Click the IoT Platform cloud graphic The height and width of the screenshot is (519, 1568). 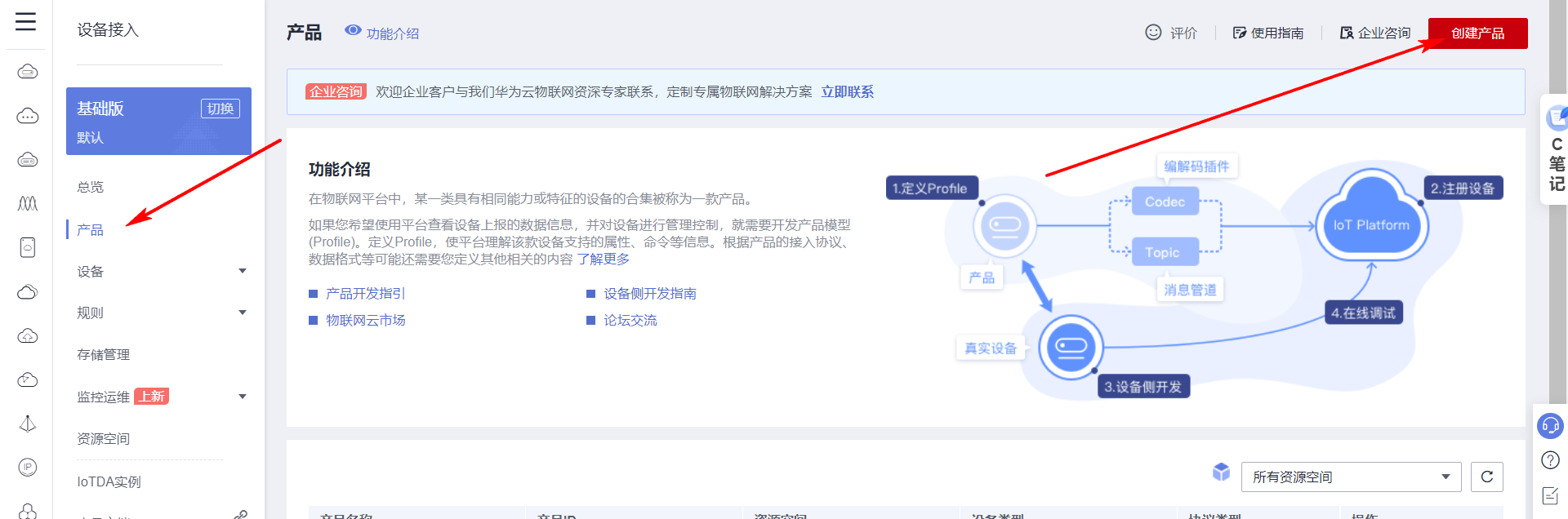(x=1372, y=216)
